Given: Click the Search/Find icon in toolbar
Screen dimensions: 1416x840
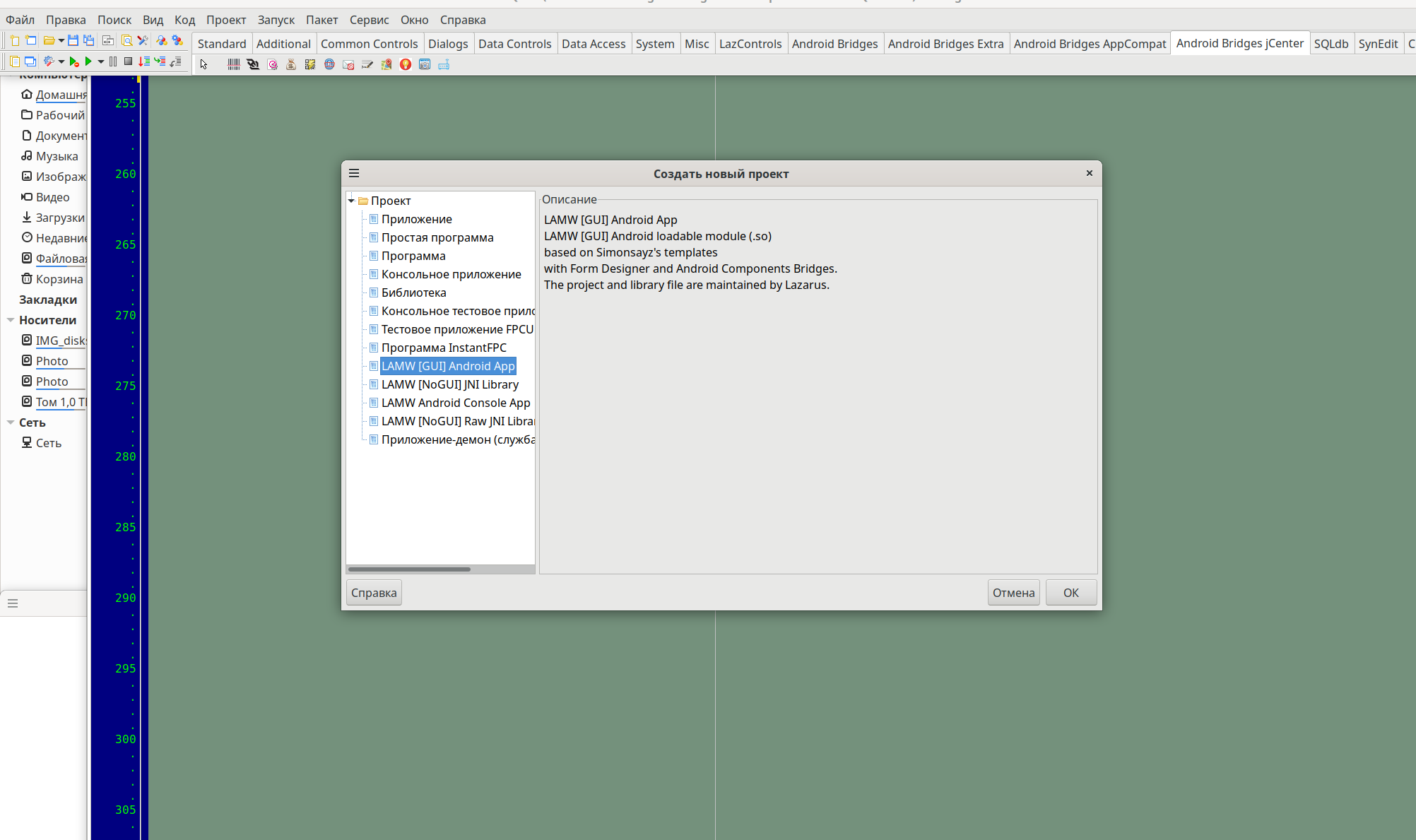Looking at the screenshot, I should [x=127, y=40].
